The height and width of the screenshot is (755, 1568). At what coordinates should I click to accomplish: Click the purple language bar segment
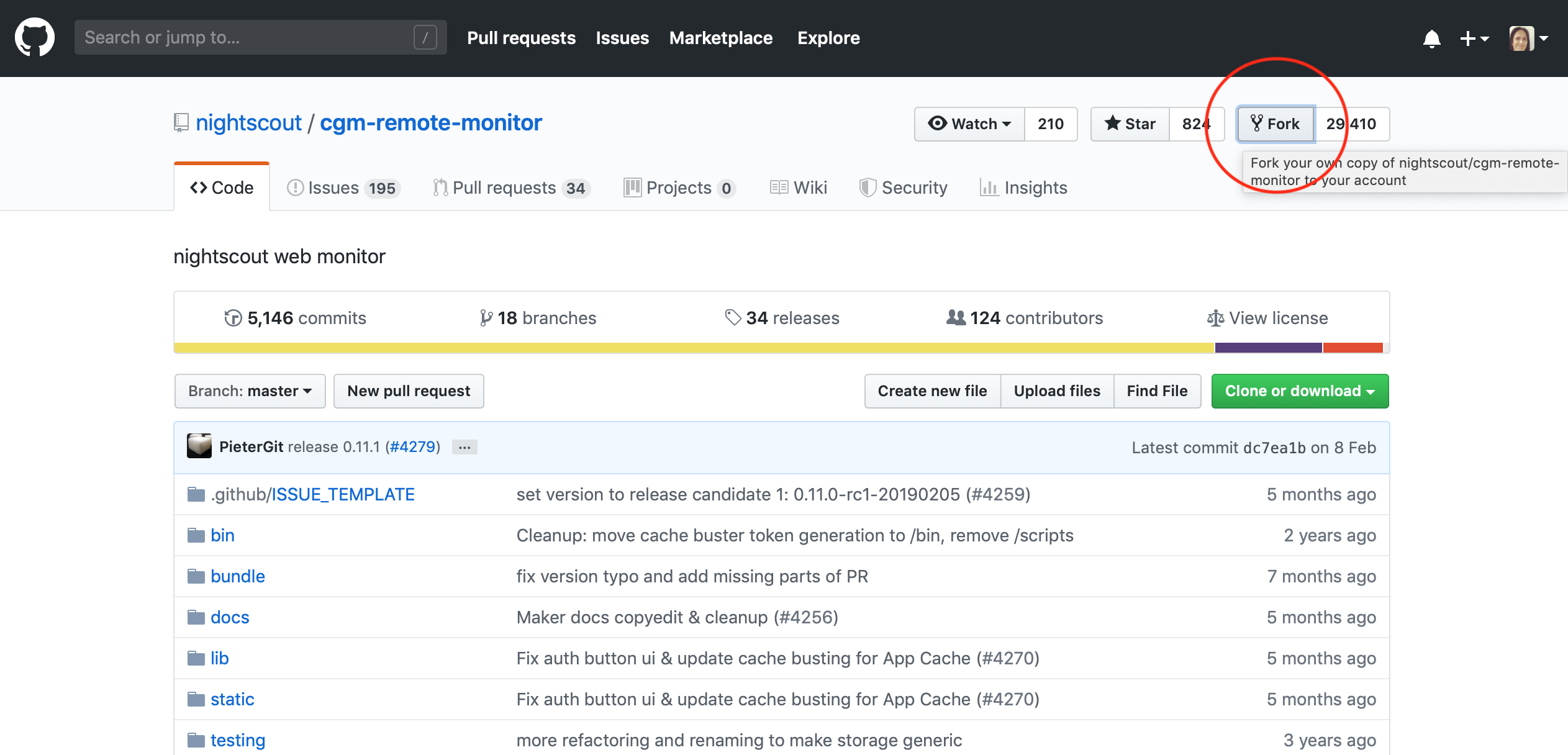(x=1269, y=348)
